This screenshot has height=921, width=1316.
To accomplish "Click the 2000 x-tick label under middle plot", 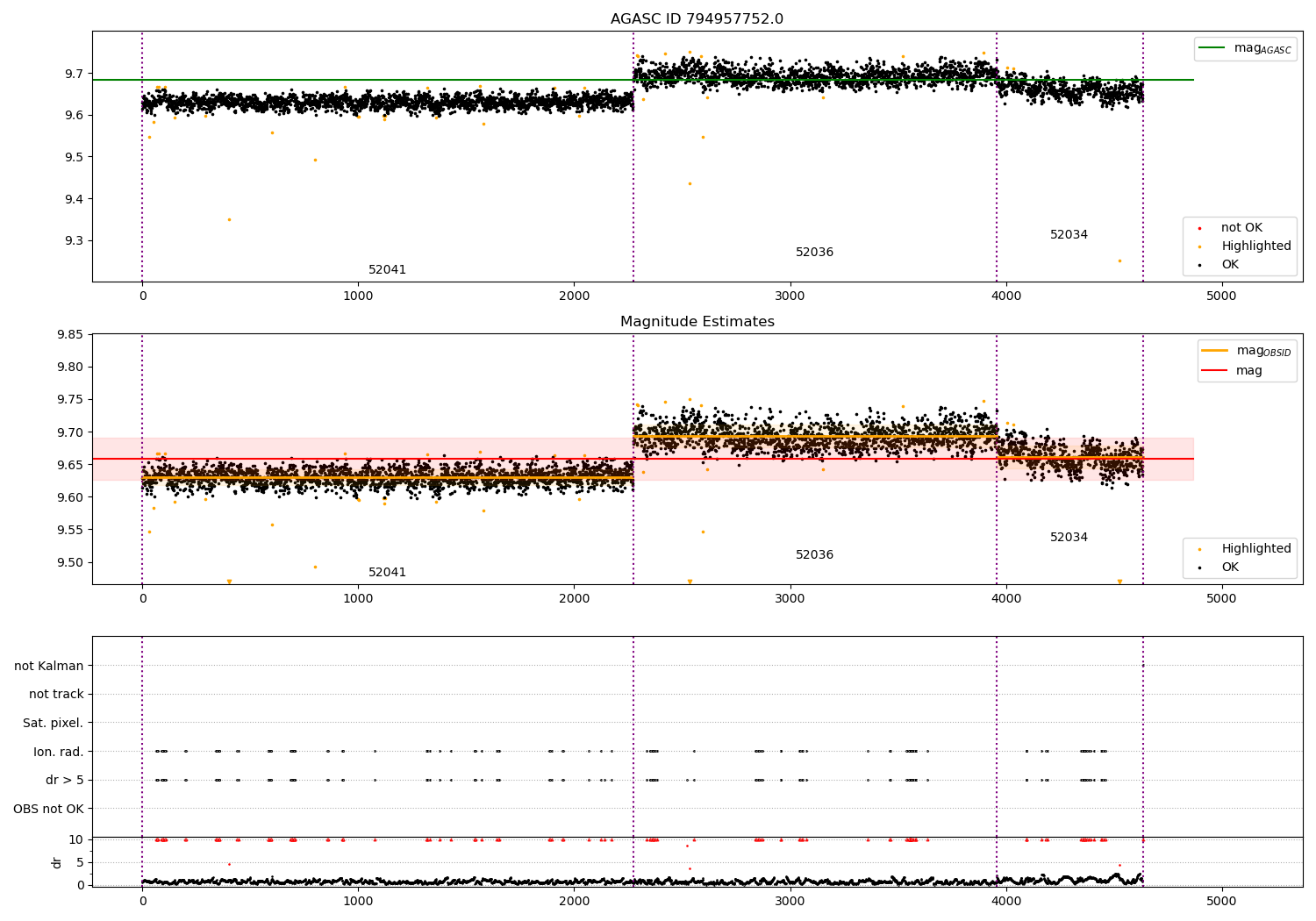I will click(574, 599).
